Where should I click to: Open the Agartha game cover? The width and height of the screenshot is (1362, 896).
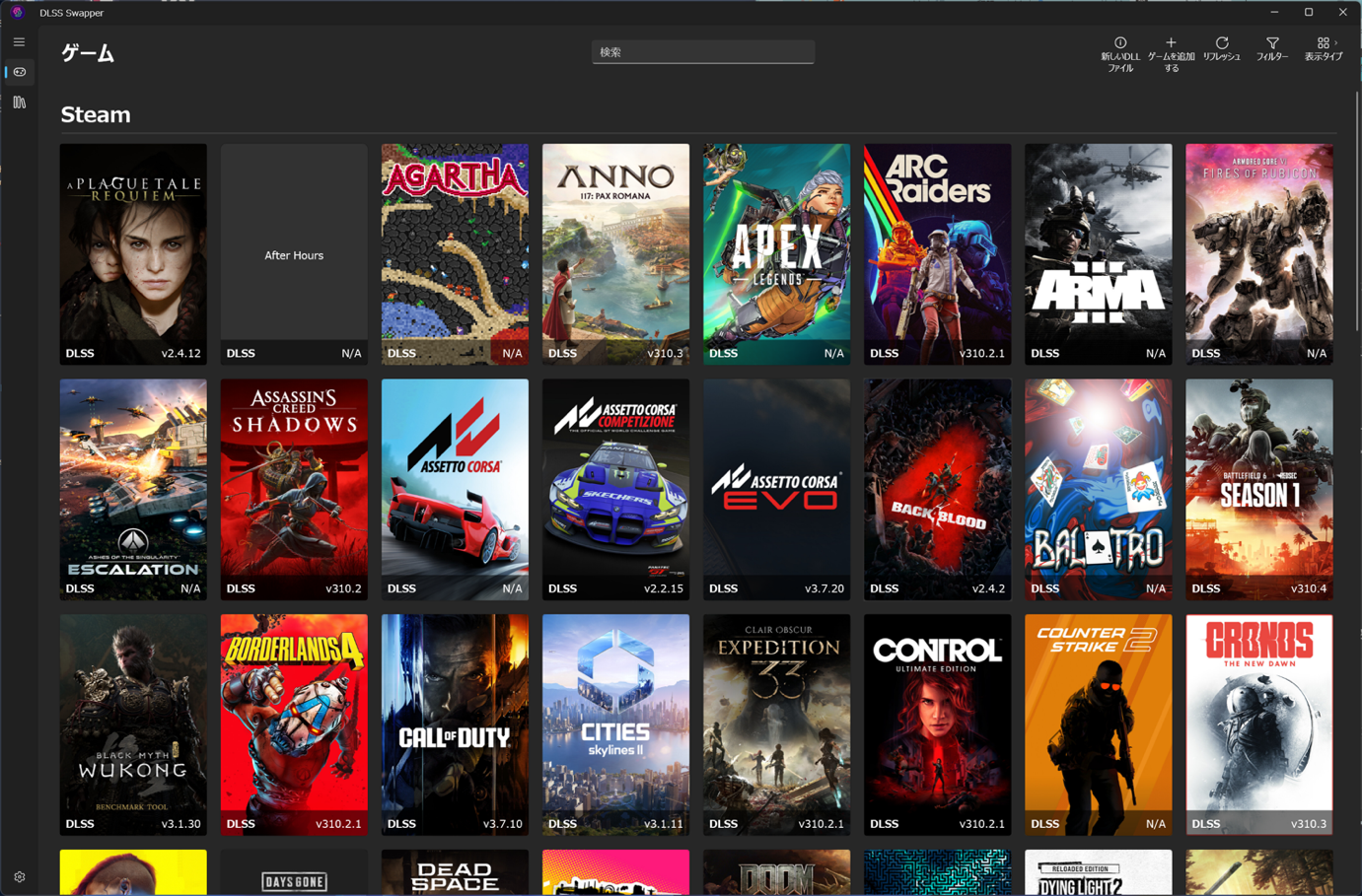point(455,254)
